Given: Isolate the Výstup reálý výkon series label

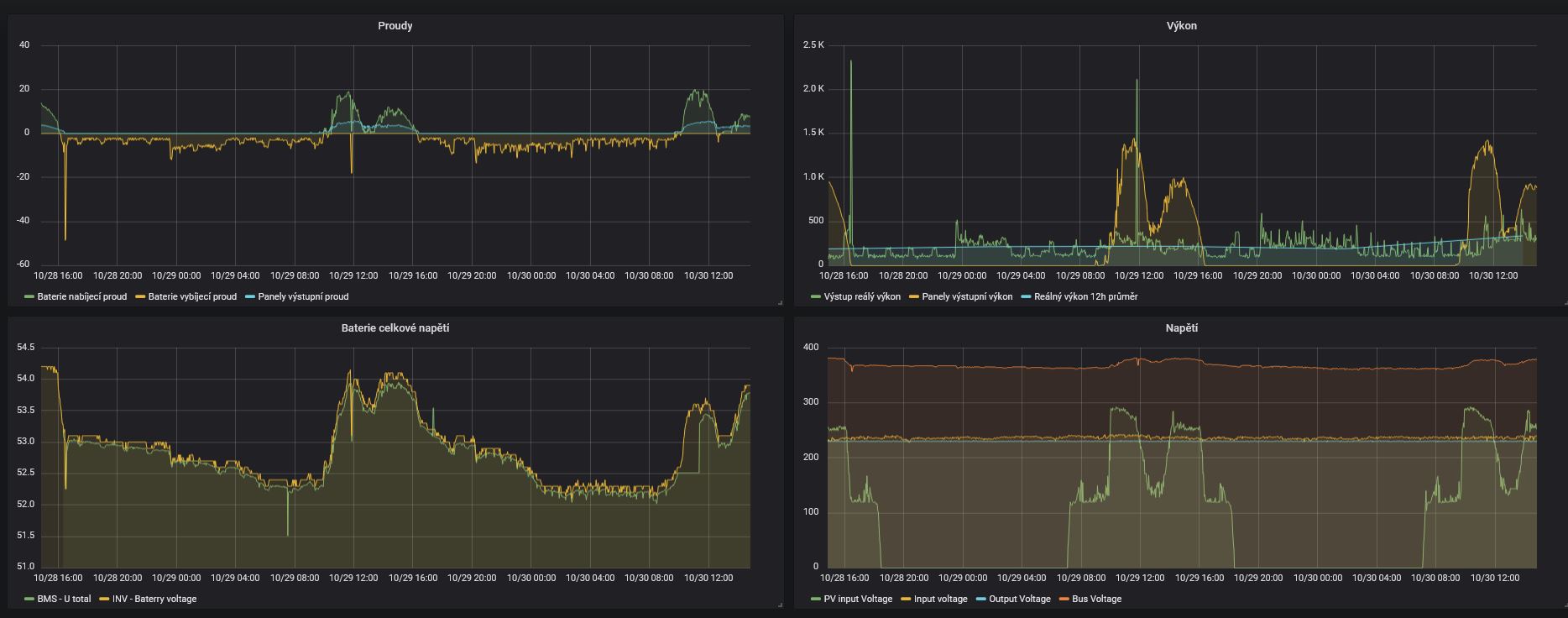Looking at the screenshot, I should (x=861, y=296).
